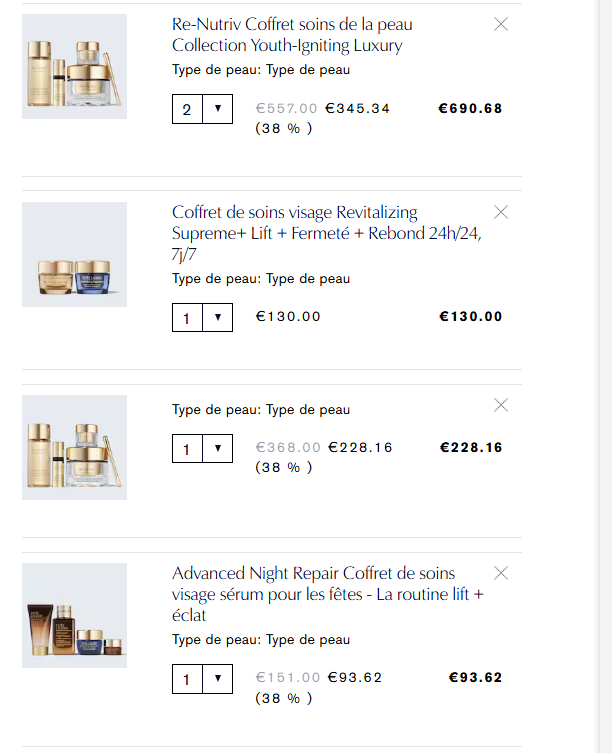Click the discounted price €93.62 beside €151.00
Image resolution: width=612 pixels, height=753 pixels.
pyautogui.click(x=355, y=677)
